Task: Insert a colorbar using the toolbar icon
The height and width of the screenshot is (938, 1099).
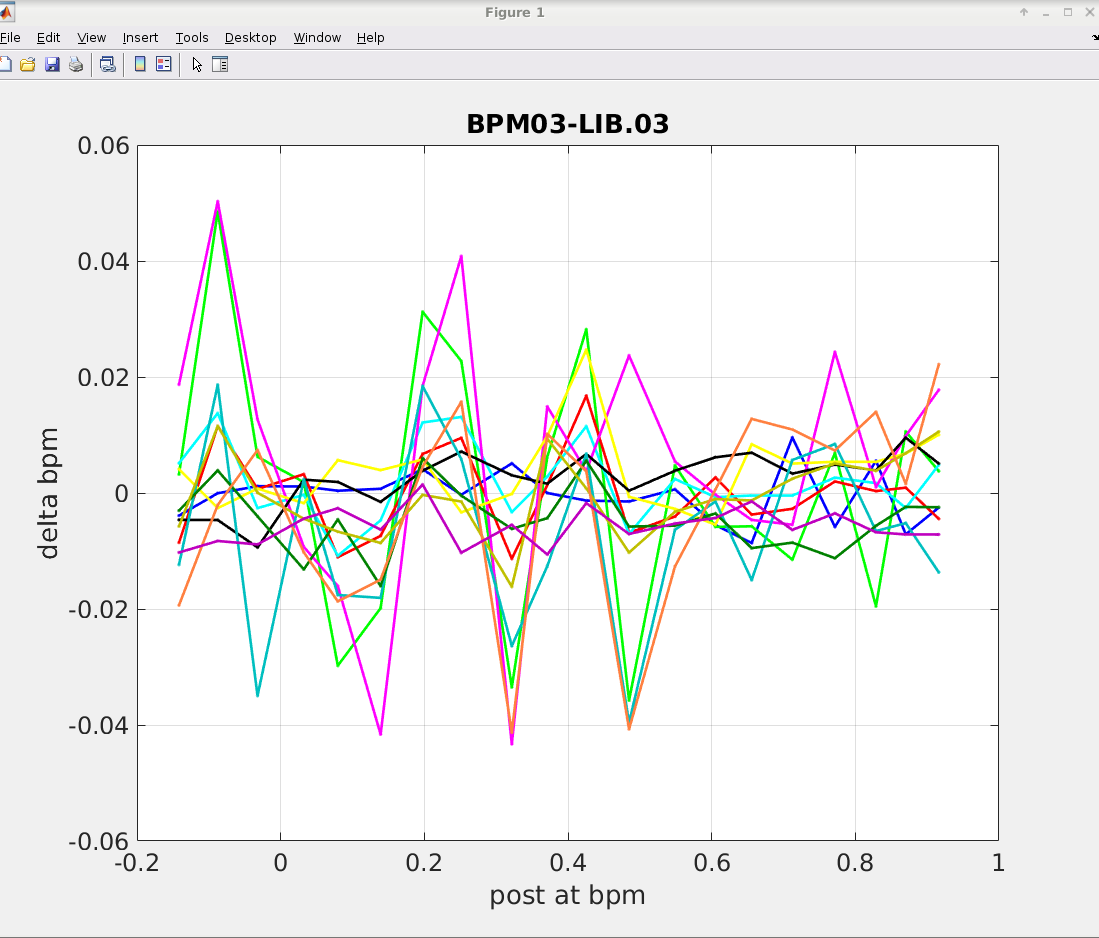Action: [x=140, y=65]
